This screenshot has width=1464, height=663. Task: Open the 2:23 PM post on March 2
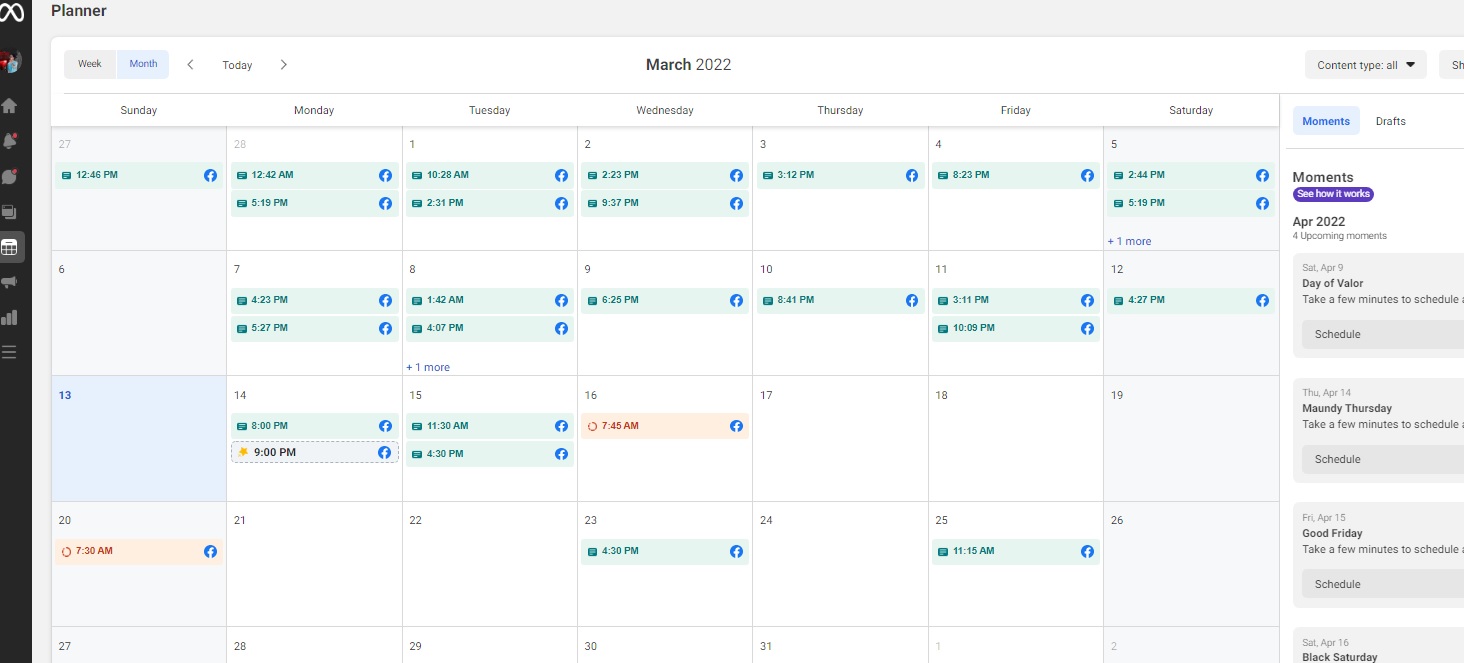point(665,175)
